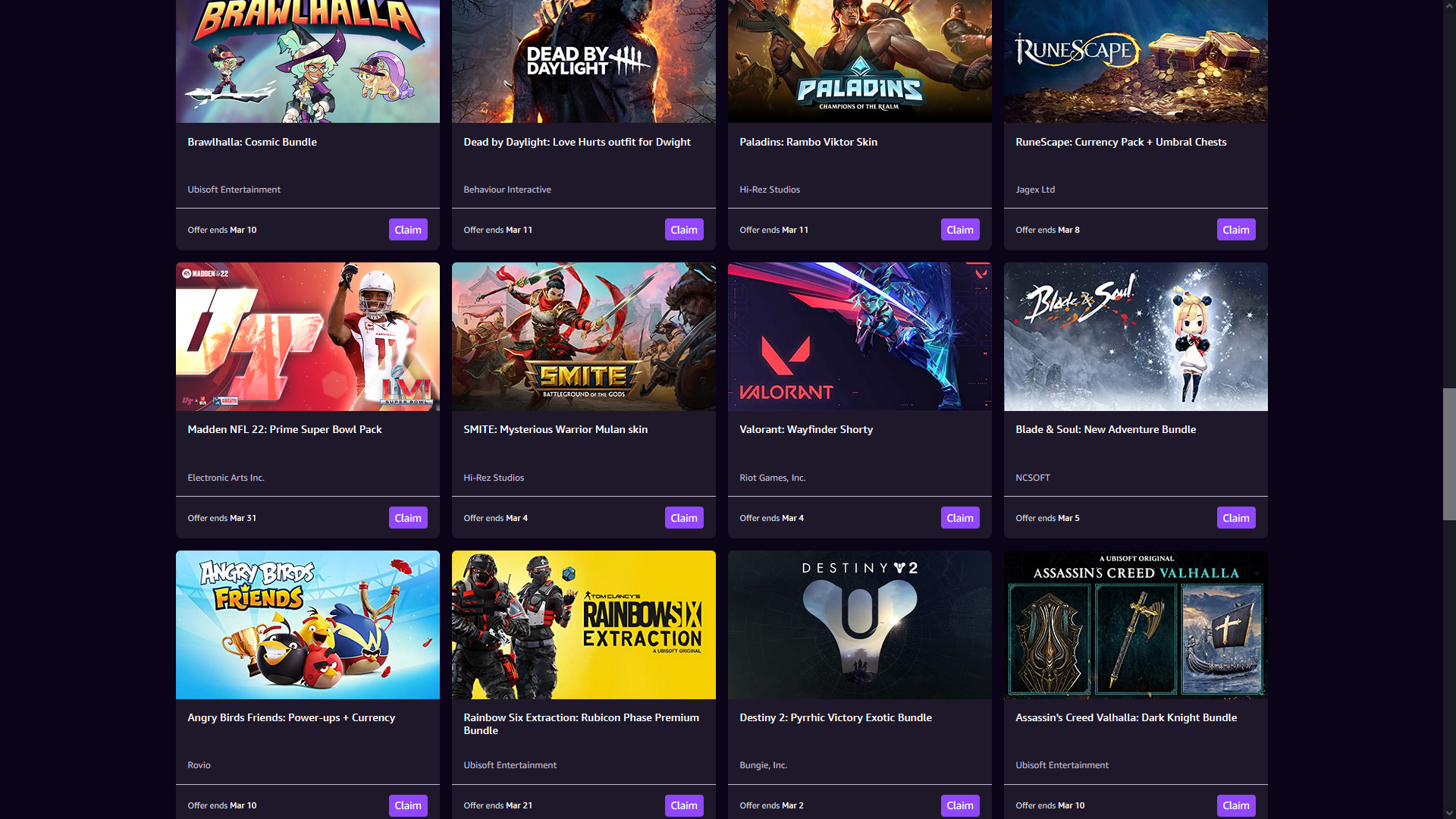1456x819 pixels.
Task: Select 'Rovio' publisher text
Action: coord(199,765)
